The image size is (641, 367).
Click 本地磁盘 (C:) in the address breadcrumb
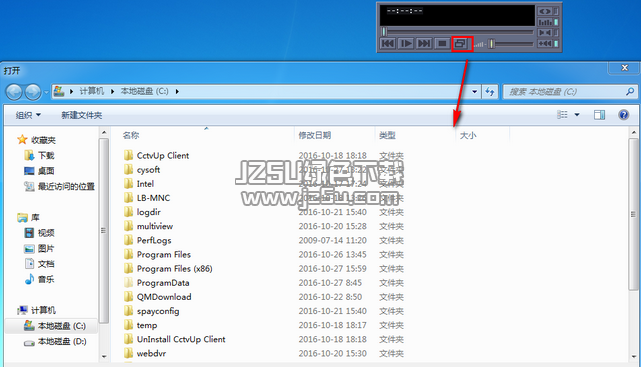click(x=144, y=91)
